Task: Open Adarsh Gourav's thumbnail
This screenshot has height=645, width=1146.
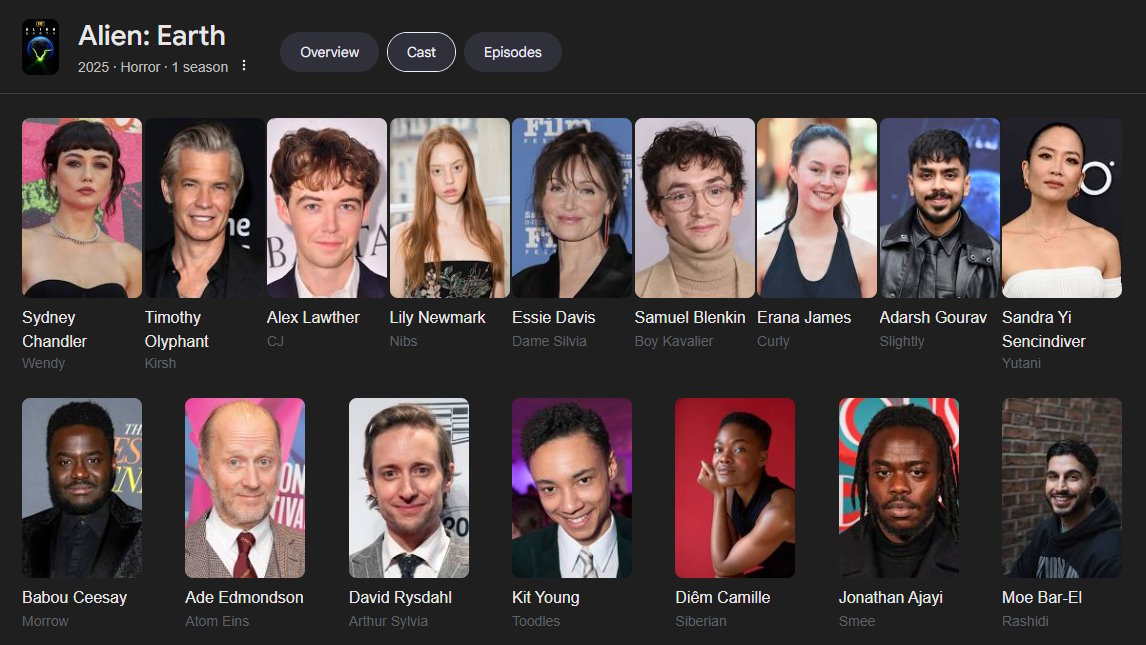Action: click(939, 208)
